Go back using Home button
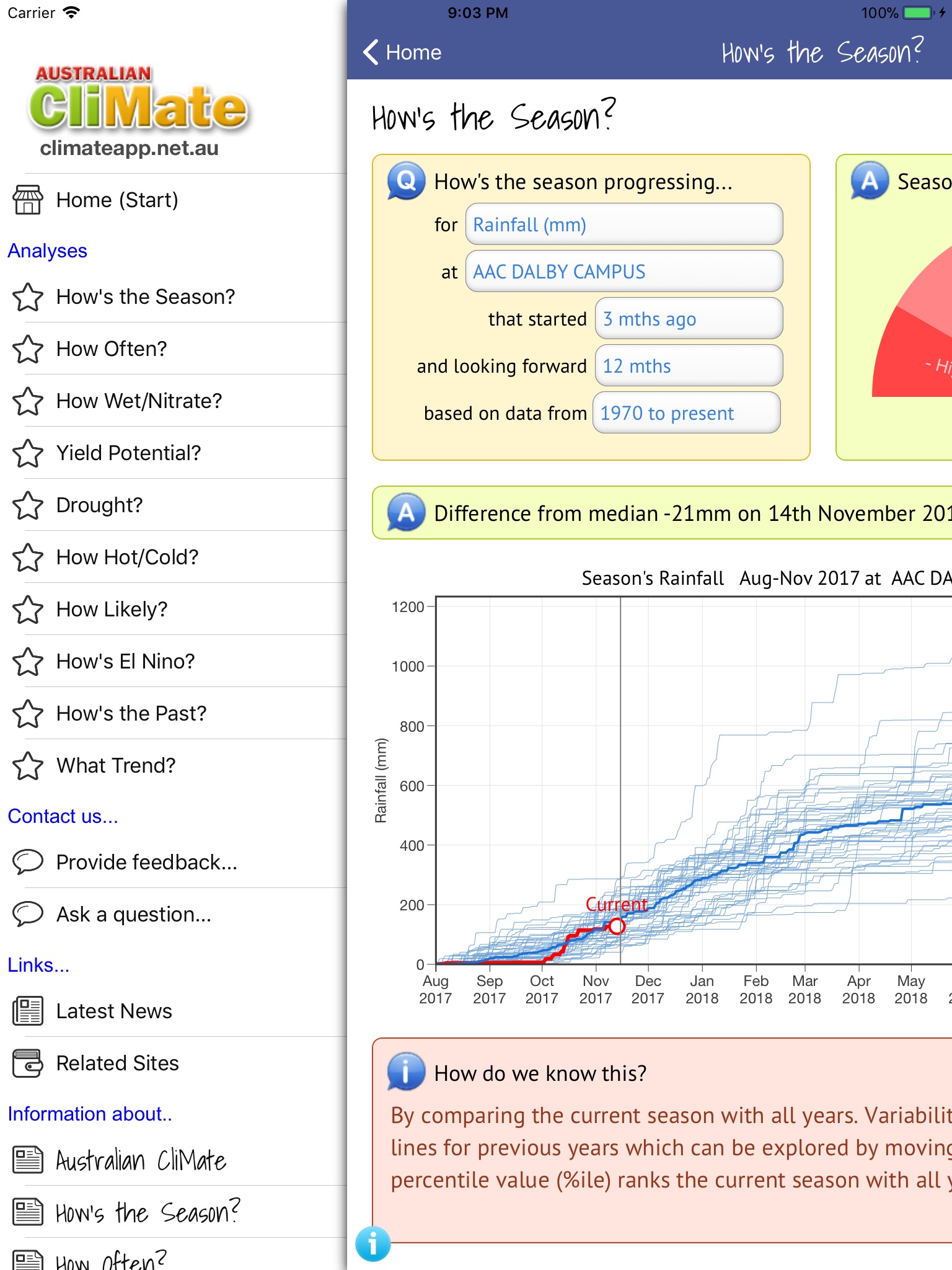 pyautogui.click(x=402, y=52)
